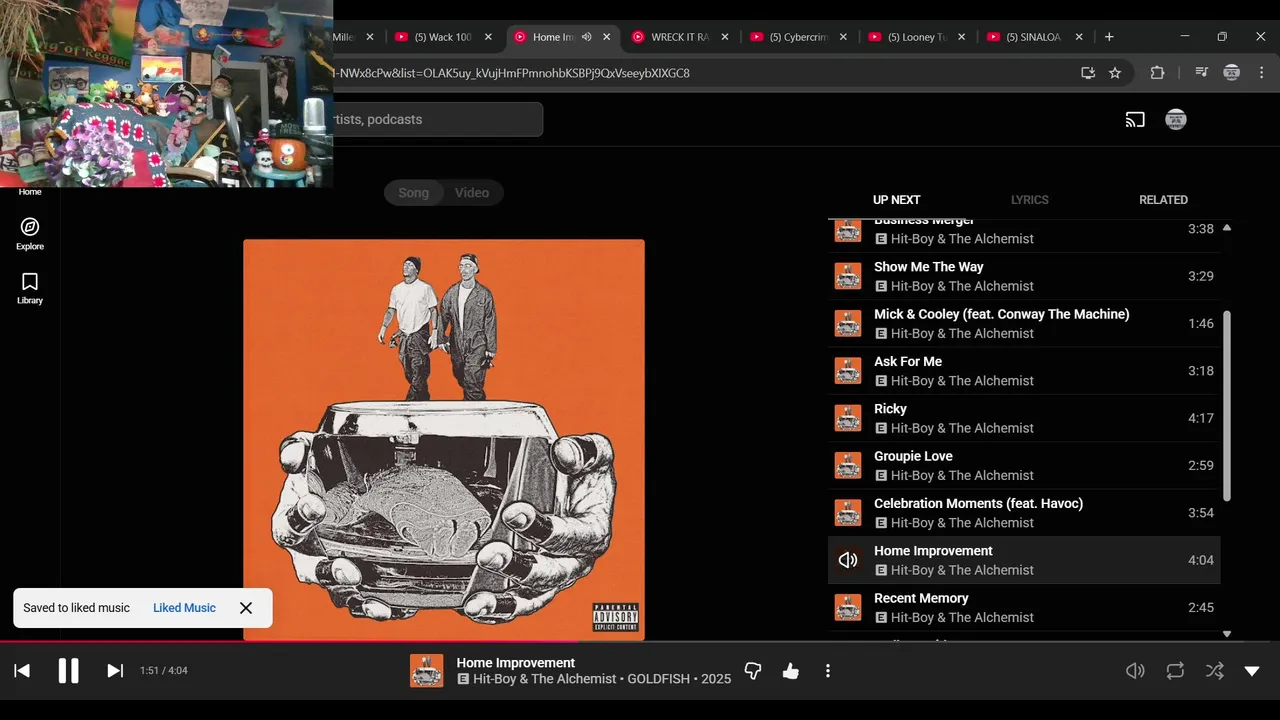Click the URL text in address bar
Viewport: 1280px width, 720px height.
coord(512,73)
